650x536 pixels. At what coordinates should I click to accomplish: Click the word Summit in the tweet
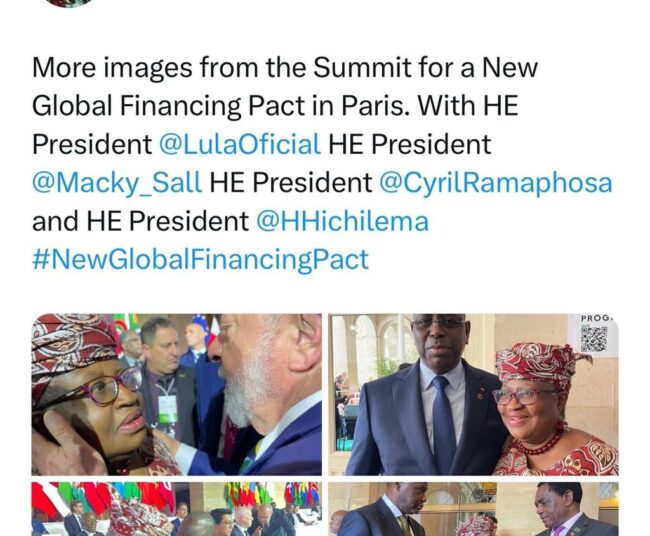coord(362,67)
